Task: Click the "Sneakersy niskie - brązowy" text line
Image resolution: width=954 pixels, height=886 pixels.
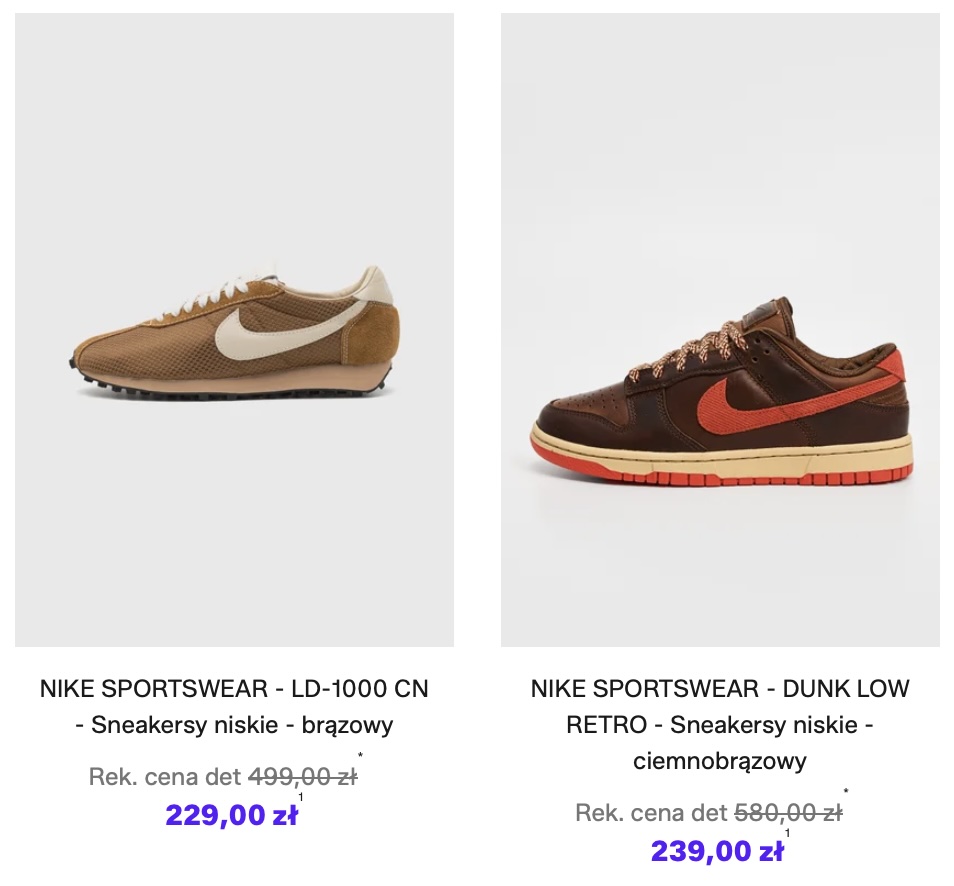Action: (234, 725)
